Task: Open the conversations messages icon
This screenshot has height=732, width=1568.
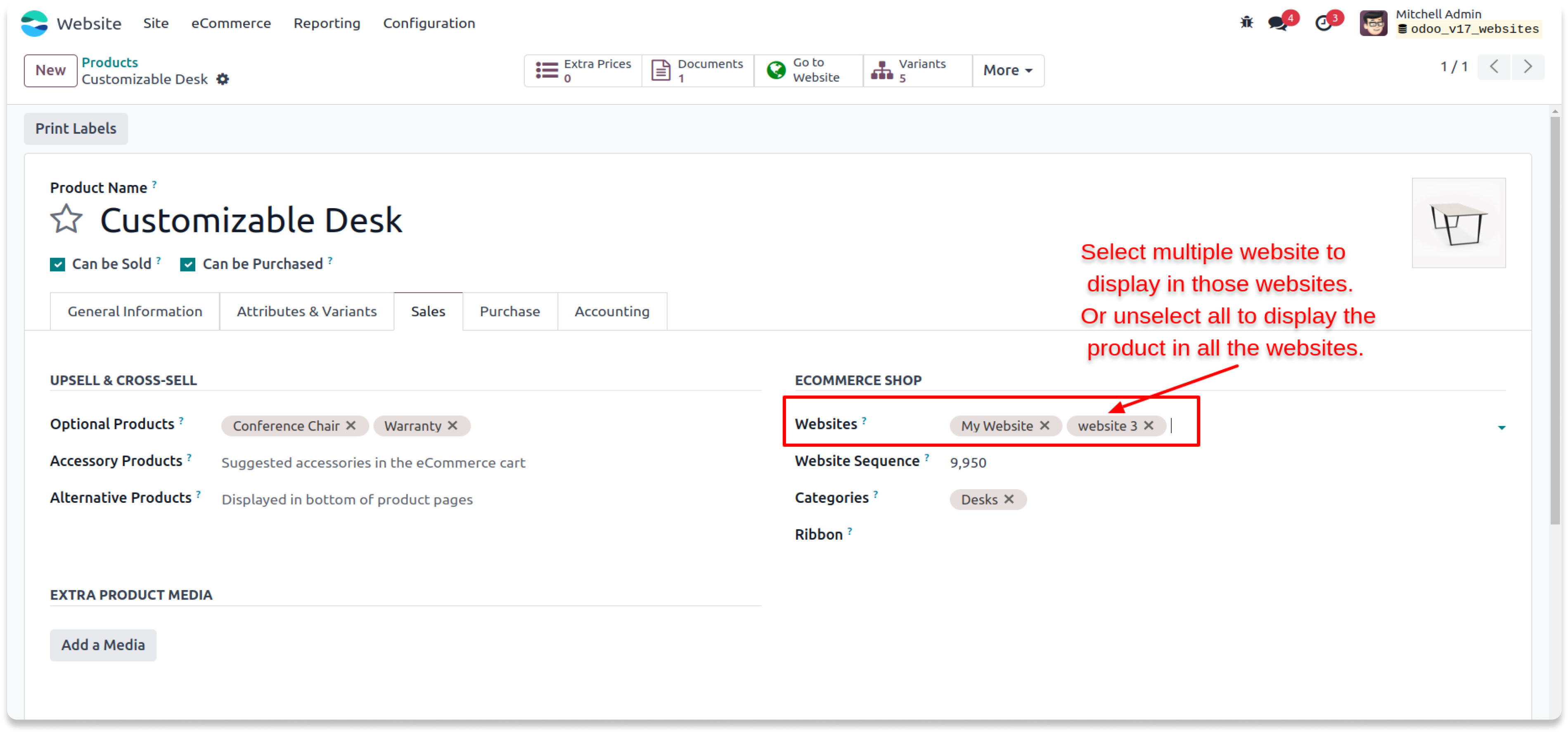Action: (1278, 23)
